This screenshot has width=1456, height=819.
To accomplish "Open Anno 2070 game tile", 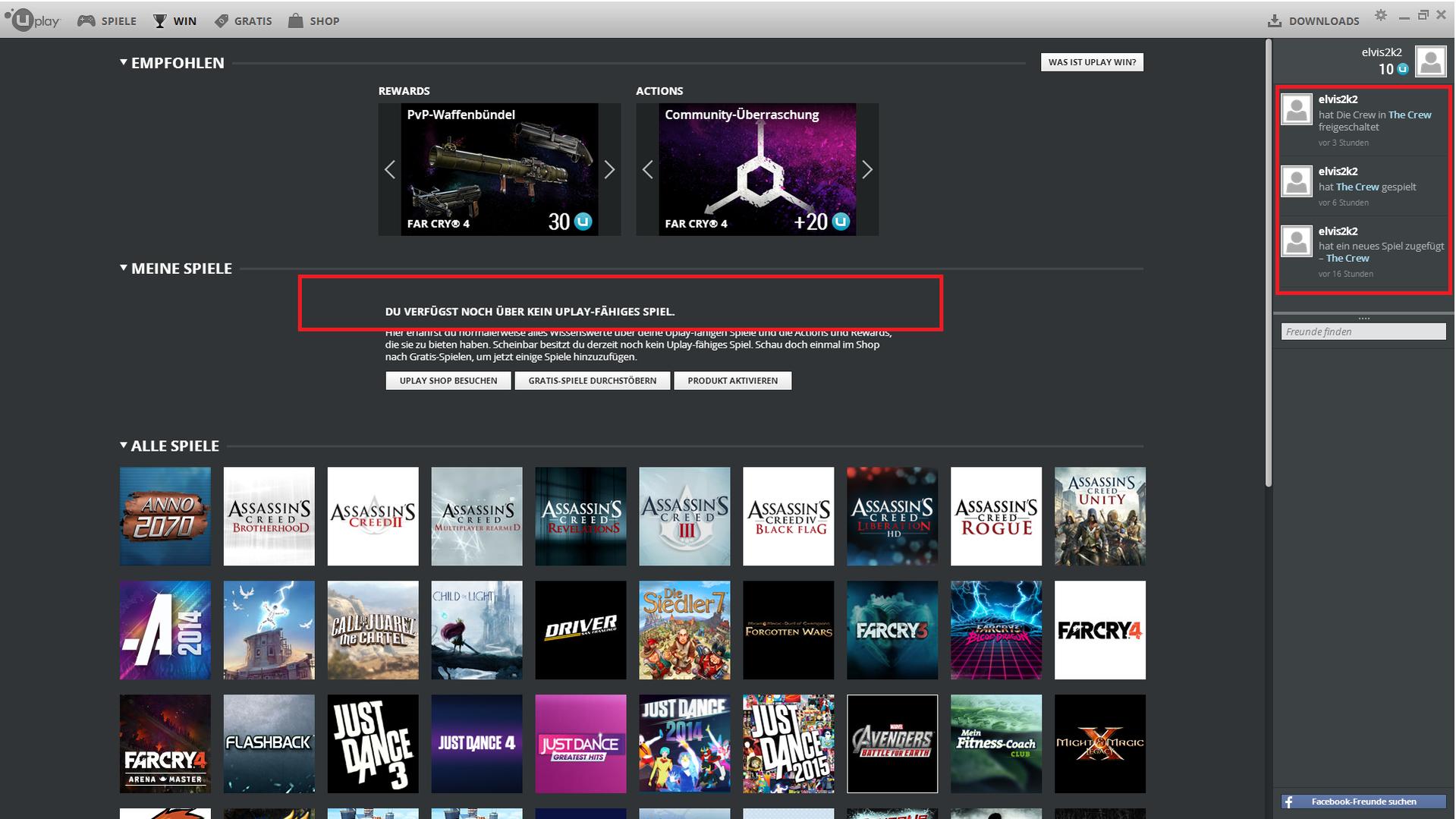I will click(x=165, y=516).
